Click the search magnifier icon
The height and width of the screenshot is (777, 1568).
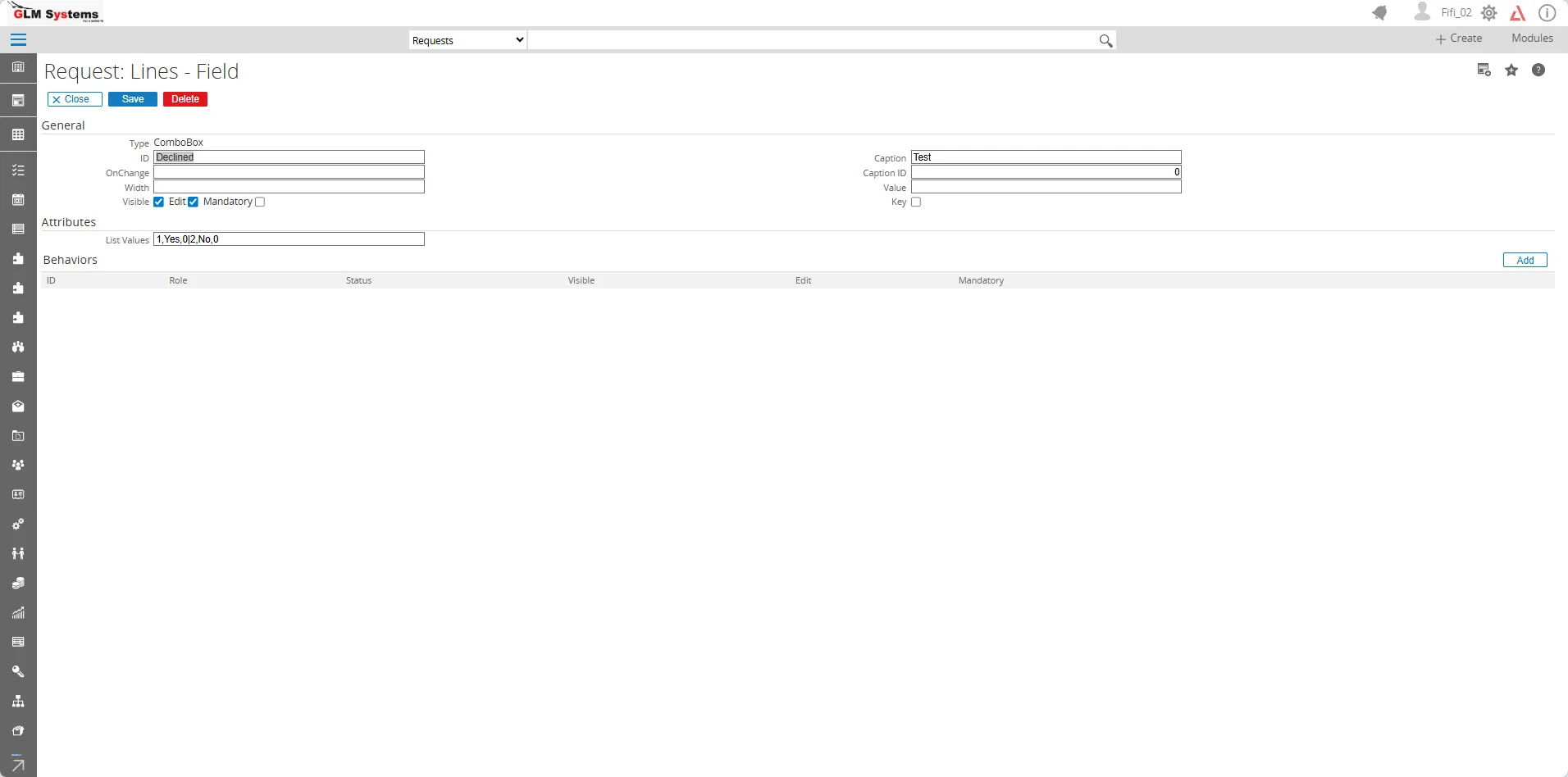(1105, 41)
